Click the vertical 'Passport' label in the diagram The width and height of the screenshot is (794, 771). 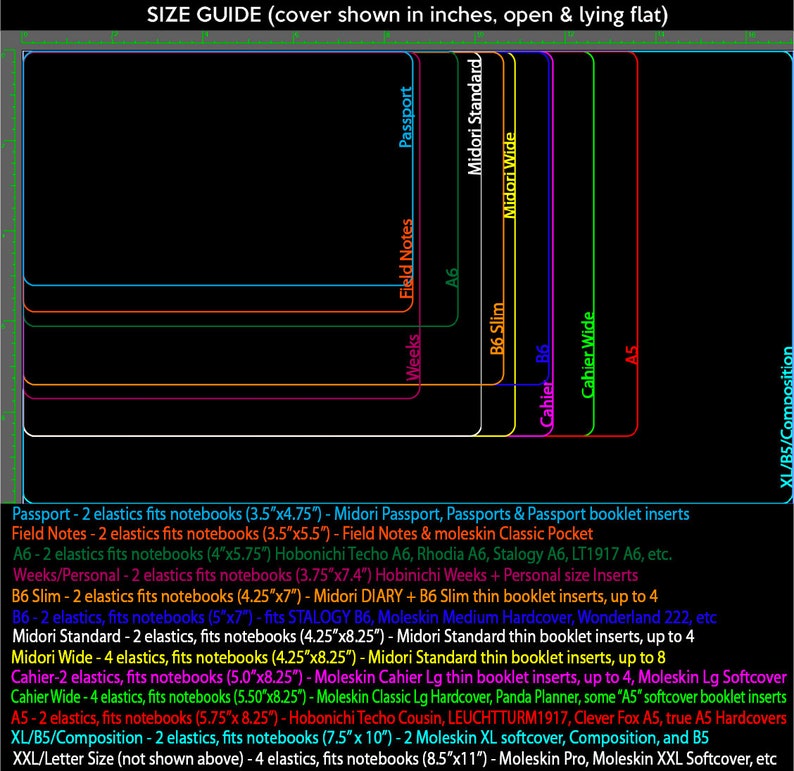point(406,117)
